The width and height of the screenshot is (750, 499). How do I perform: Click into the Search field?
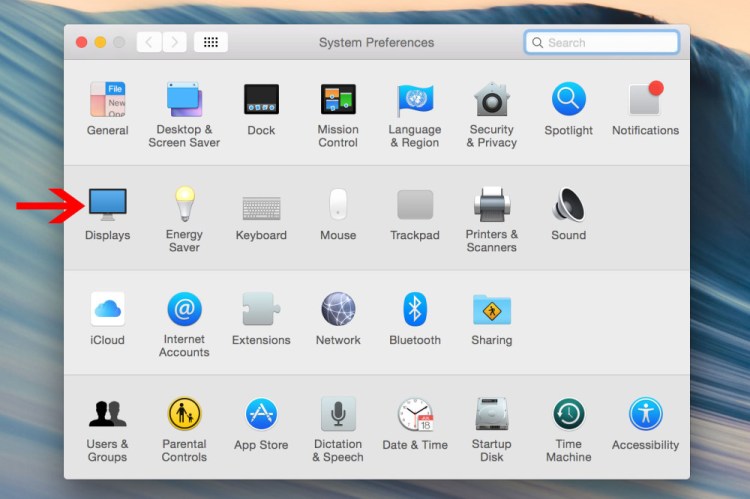(602, 42)
